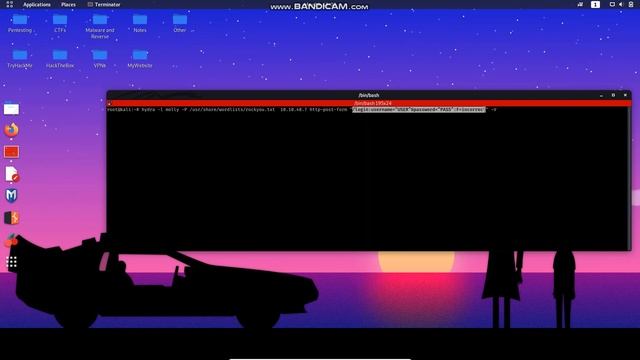Launch Firefox from the dock

pos(11,130)
